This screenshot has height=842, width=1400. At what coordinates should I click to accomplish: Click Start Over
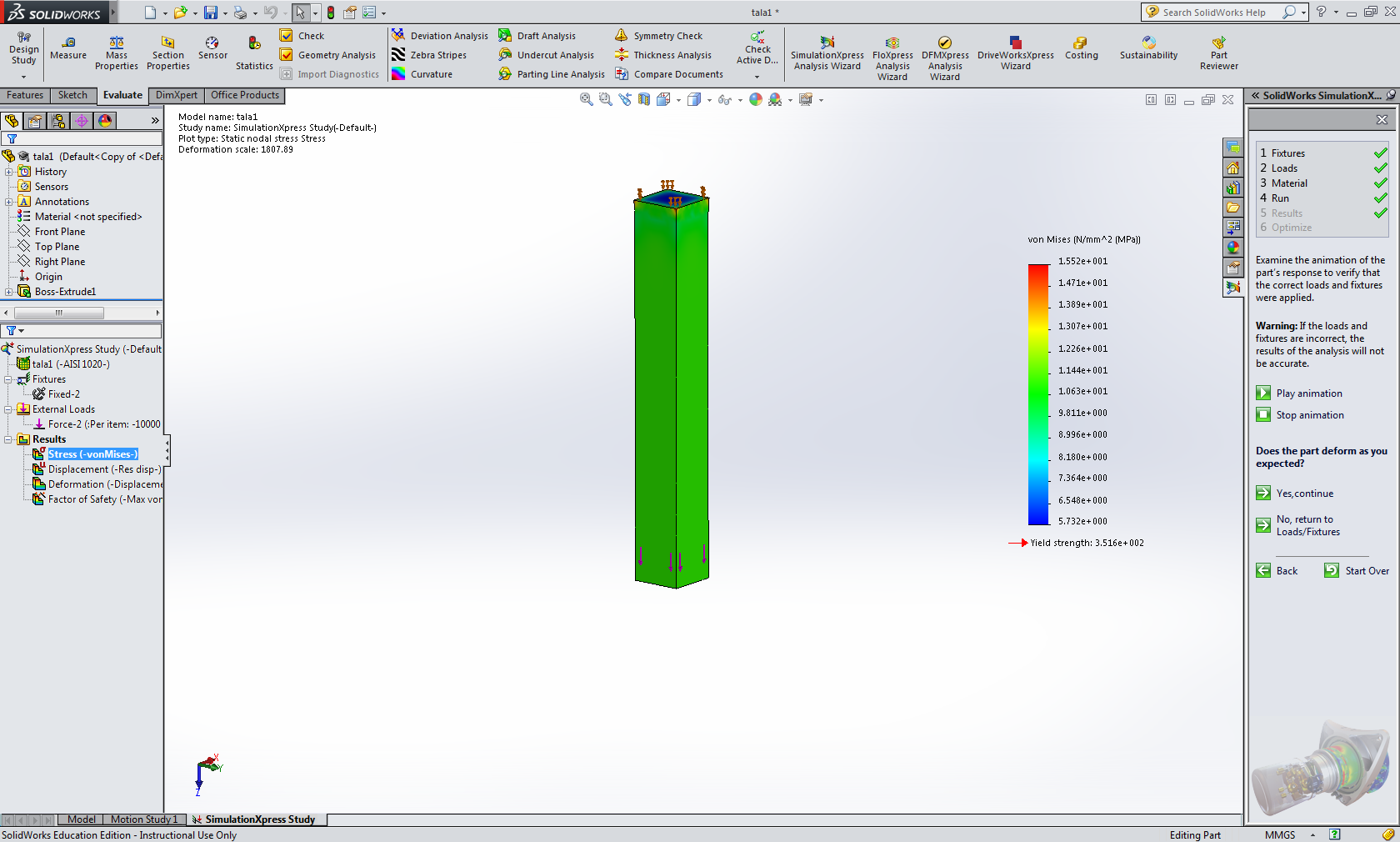tap(1357, 571)
